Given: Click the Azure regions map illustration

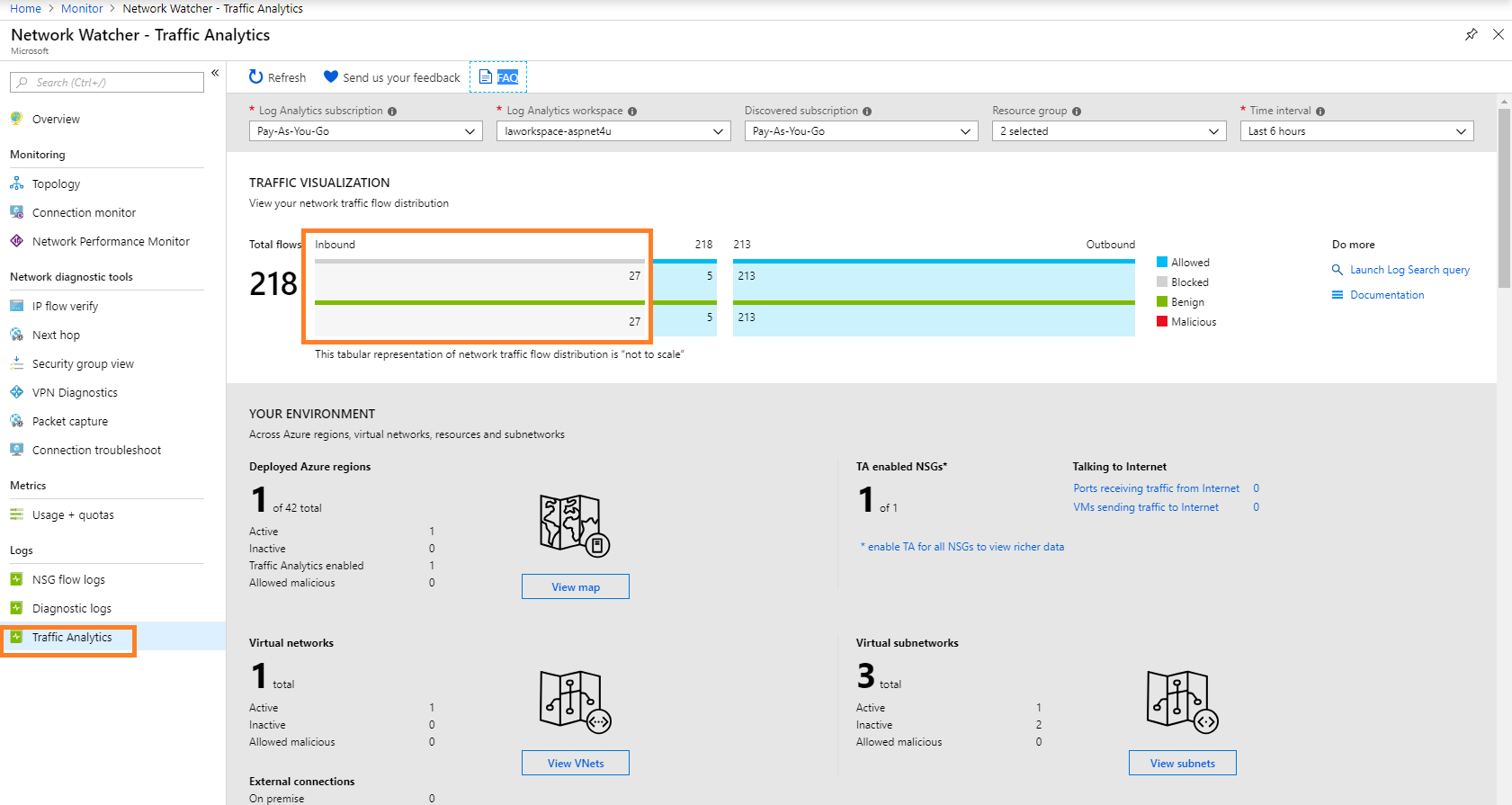Looking at the screenshot, I should click(575, 525).
